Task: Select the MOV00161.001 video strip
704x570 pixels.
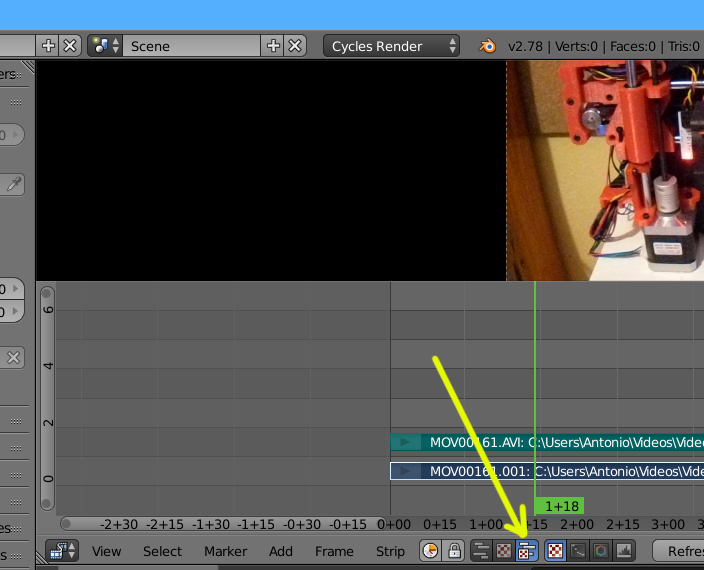Action: 547,471
